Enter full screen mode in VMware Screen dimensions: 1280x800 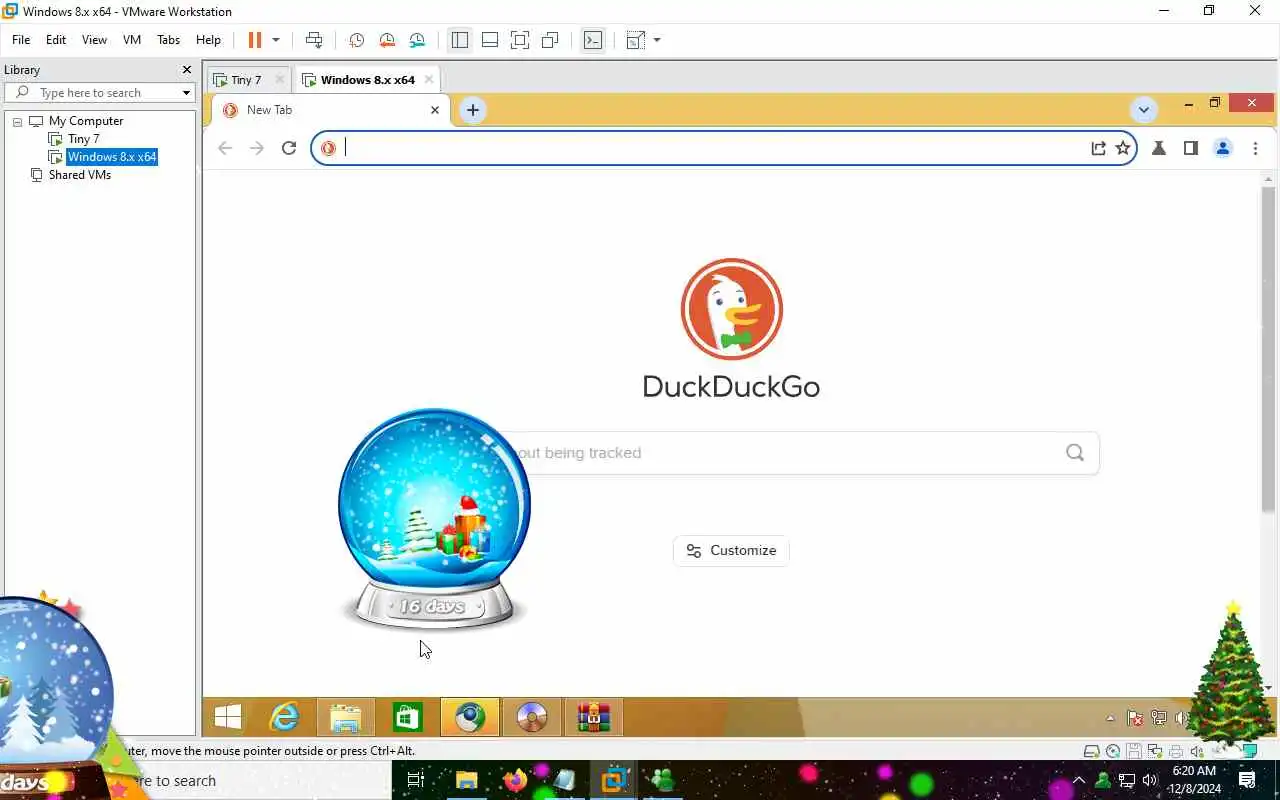coord(520,40)
